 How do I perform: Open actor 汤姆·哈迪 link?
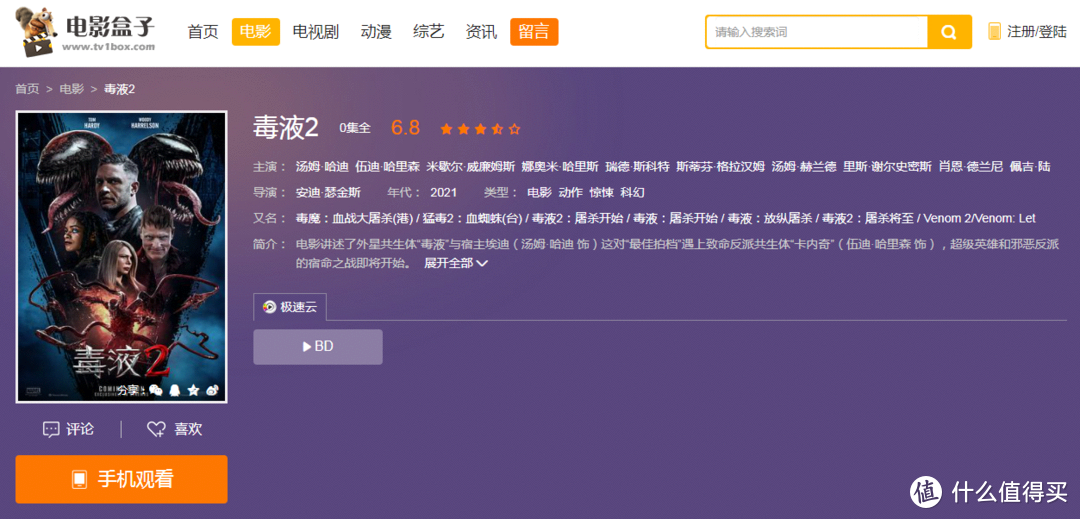(x=322, y=167)
